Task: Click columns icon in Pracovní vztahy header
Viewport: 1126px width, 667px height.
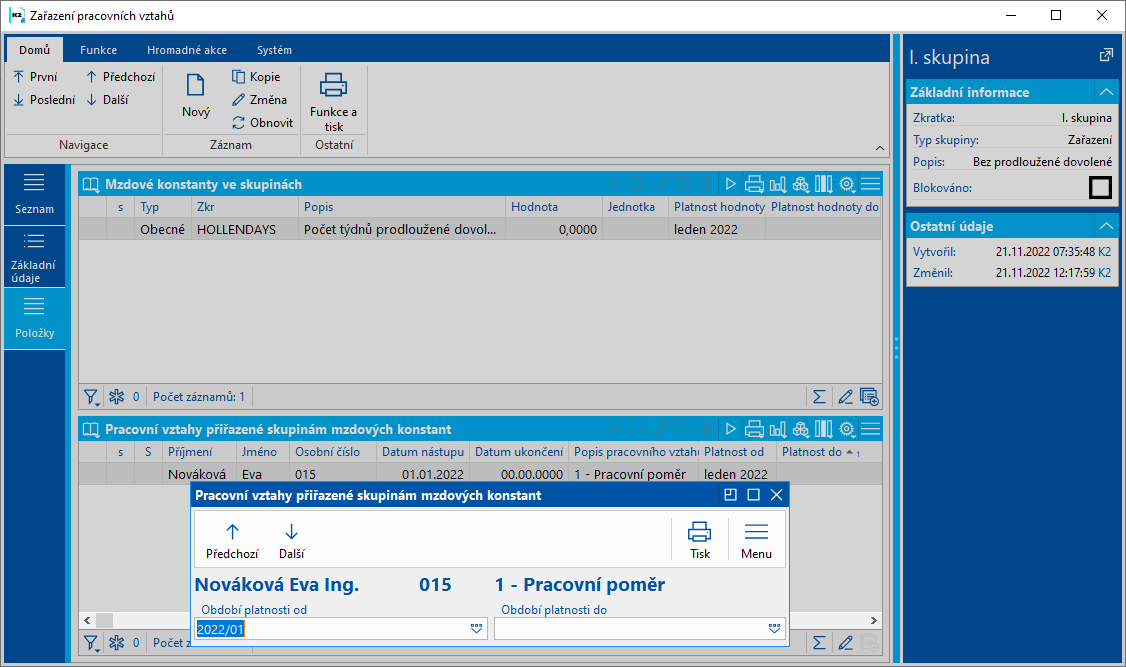Action: point(824,429)
